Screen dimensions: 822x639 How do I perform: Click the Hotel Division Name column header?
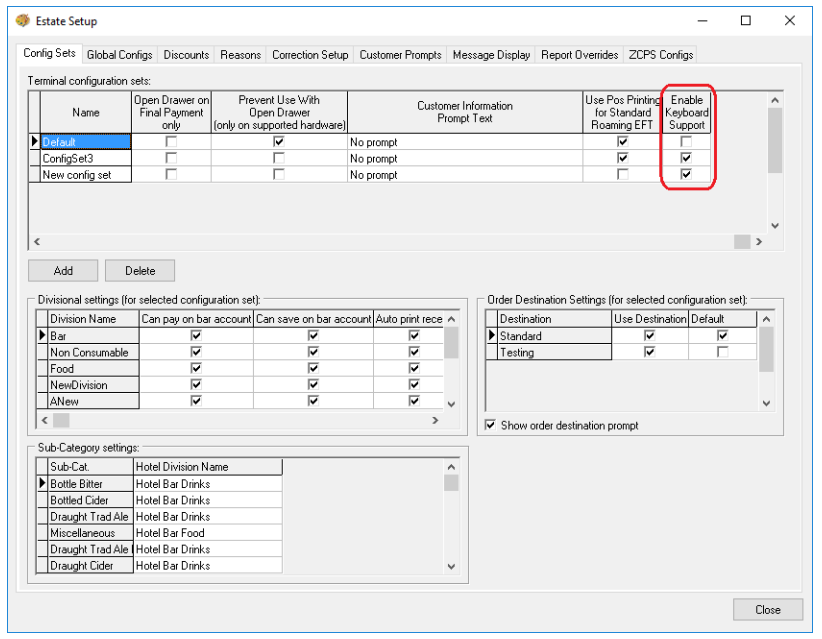(208, 467)
